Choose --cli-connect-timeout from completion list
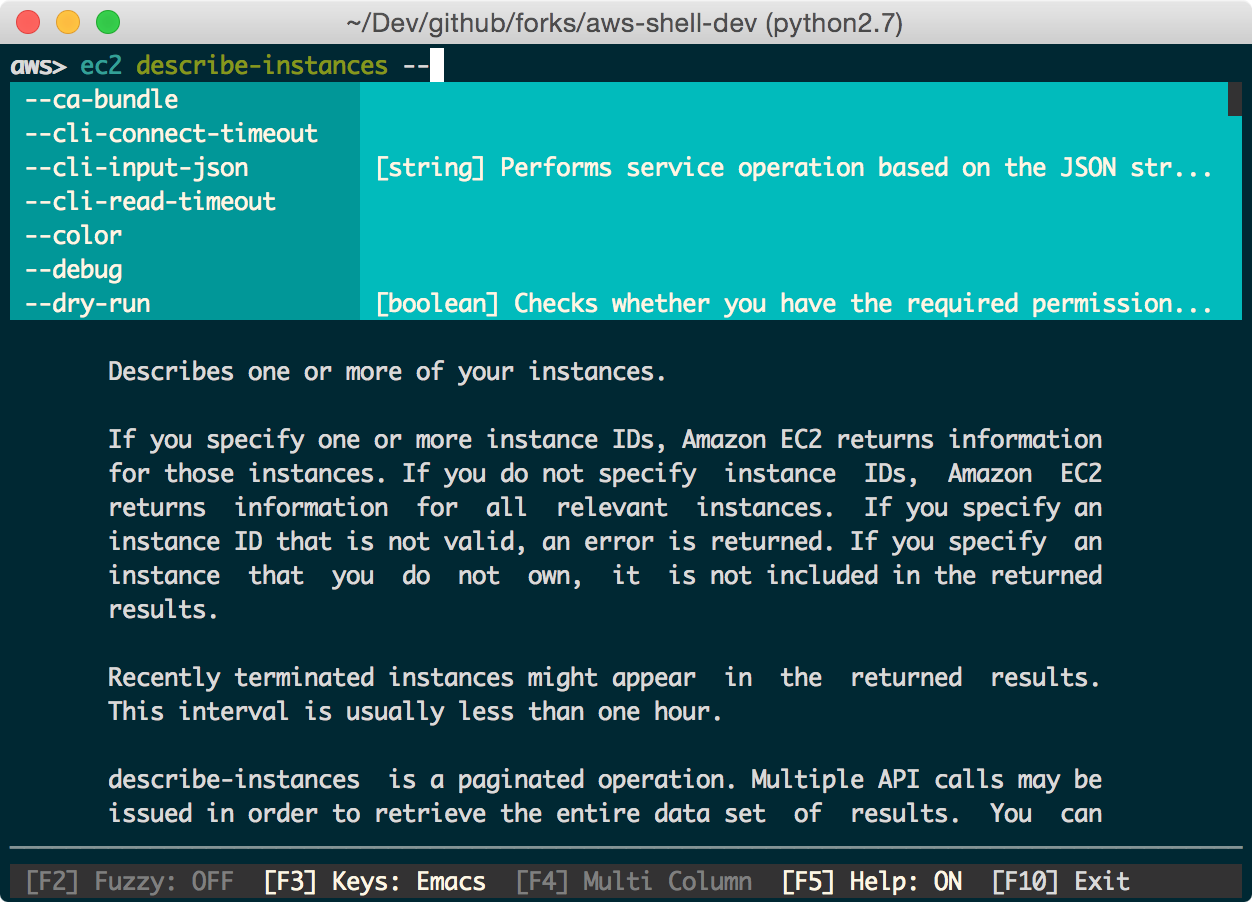The image size is (1252, 902). pyautogui.click(x=184, y=133)
